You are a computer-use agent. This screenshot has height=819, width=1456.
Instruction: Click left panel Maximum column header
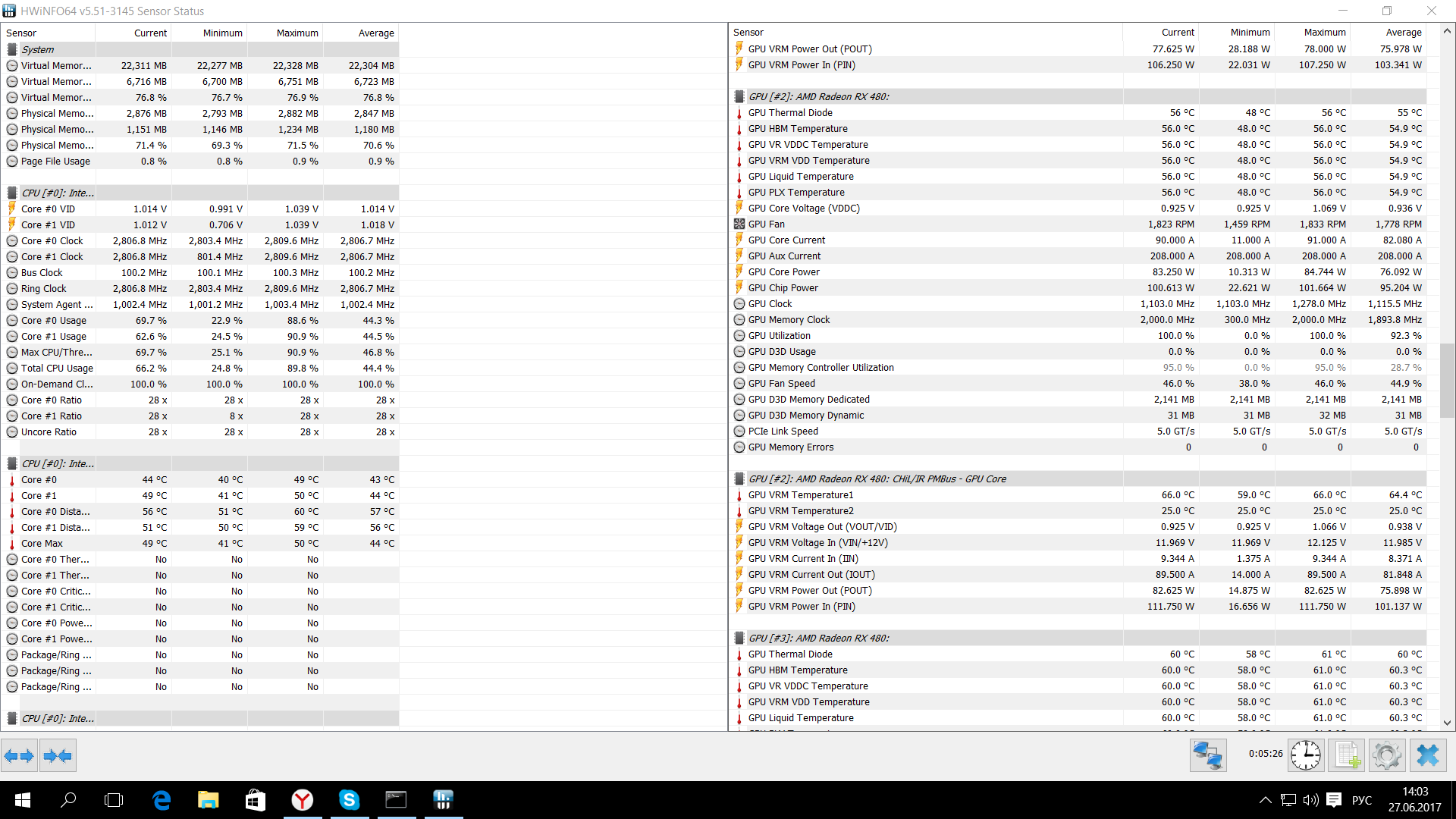pos(285,33)
